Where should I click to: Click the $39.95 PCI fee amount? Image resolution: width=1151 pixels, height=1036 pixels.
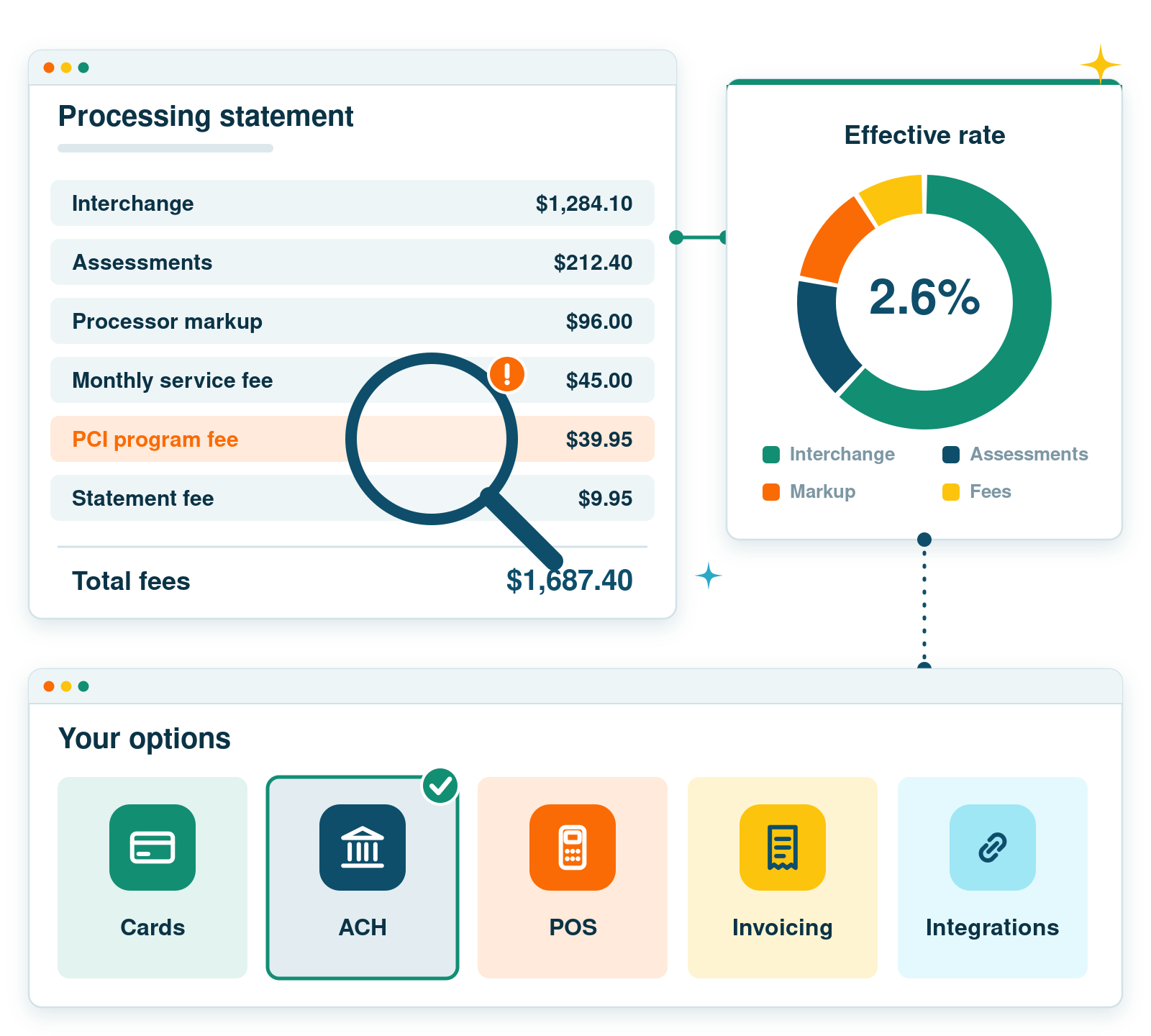coord(599,440)
